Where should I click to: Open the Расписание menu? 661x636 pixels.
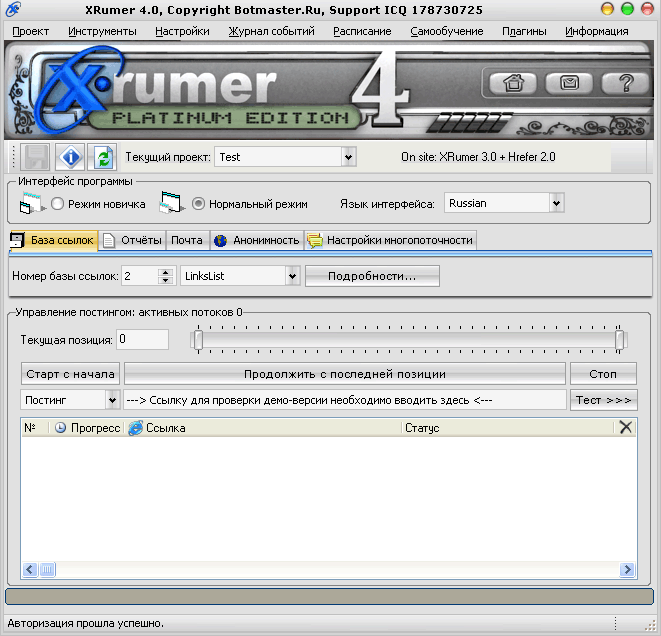click(362, 31)
